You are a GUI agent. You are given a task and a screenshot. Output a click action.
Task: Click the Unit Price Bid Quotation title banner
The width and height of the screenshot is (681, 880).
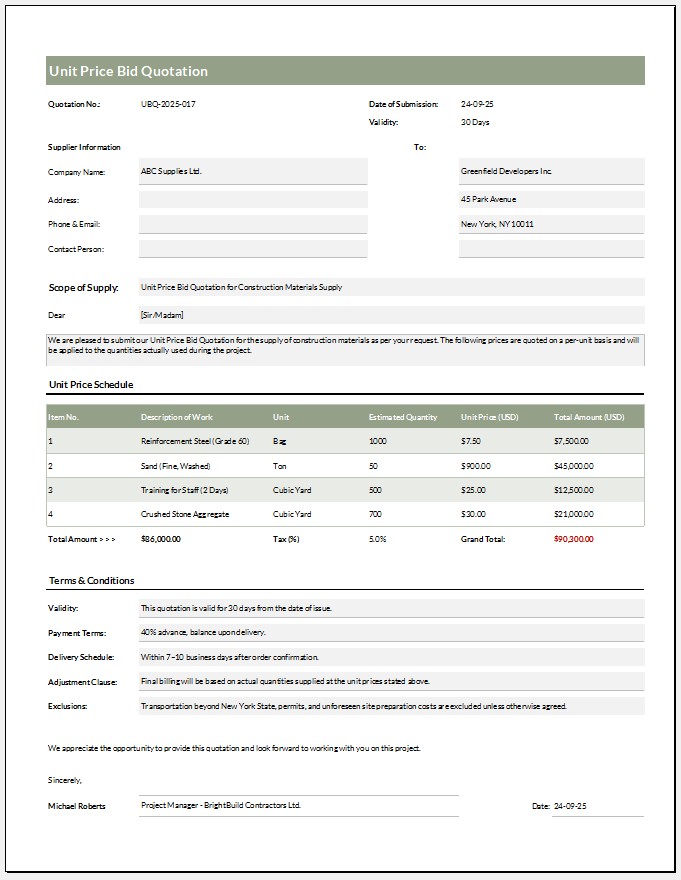[x=345, y=71]
